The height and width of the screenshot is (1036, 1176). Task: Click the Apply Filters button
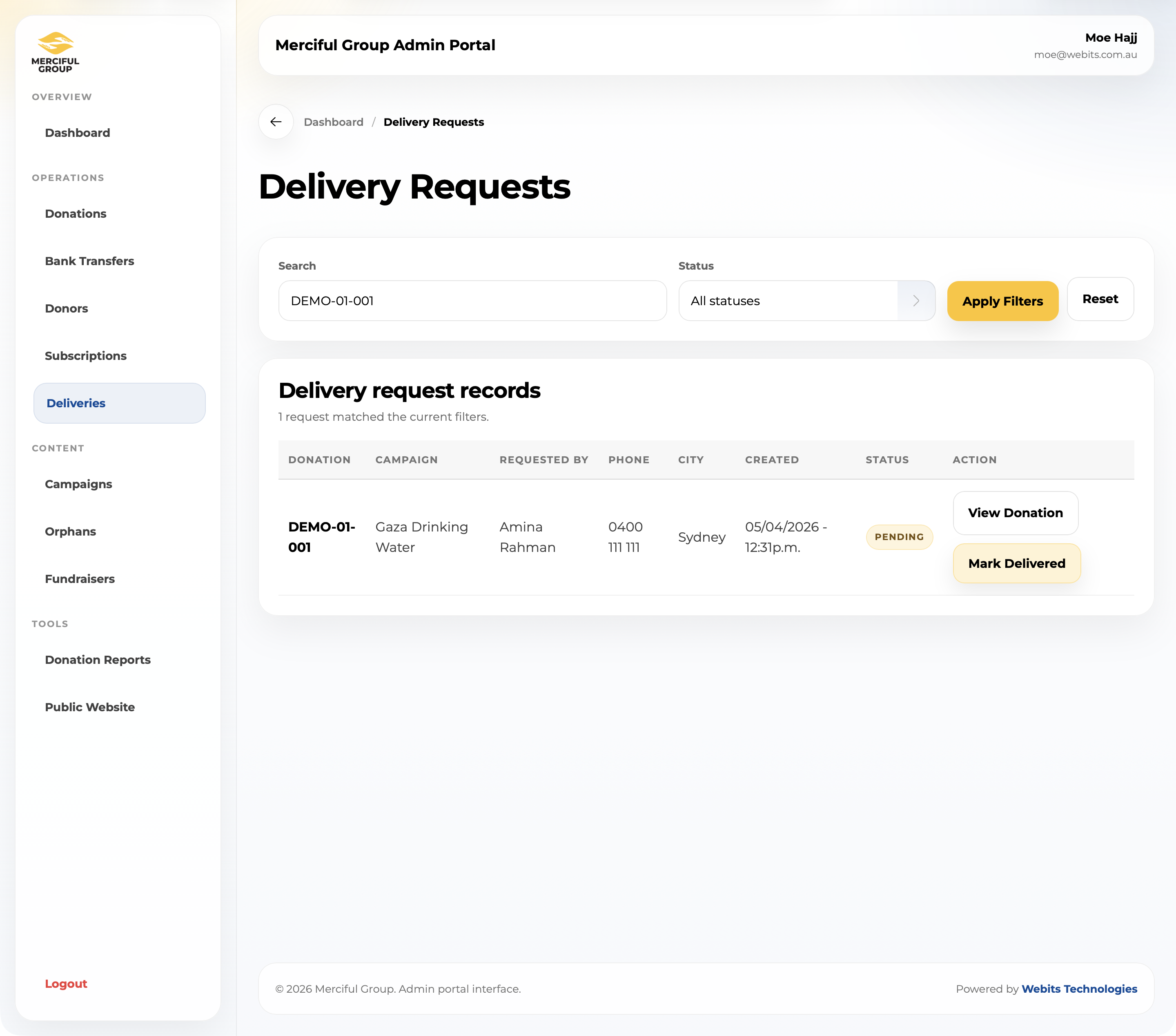[x=1002, y=301]
